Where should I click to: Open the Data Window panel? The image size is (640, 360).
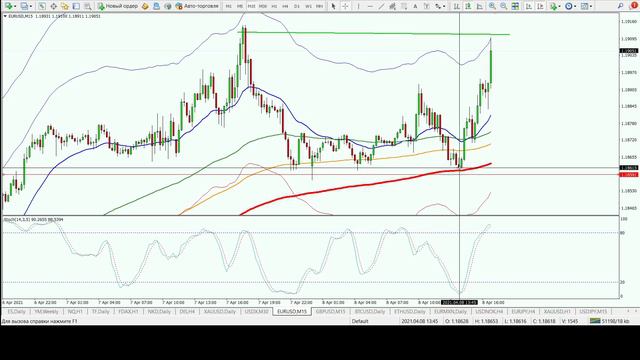[x=53, y=6]
